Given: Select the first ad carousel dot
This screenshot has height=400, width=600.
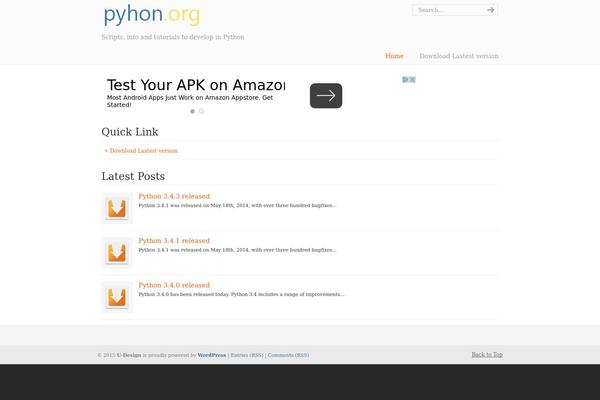Looking at the screenshot, I should point(192,111).
